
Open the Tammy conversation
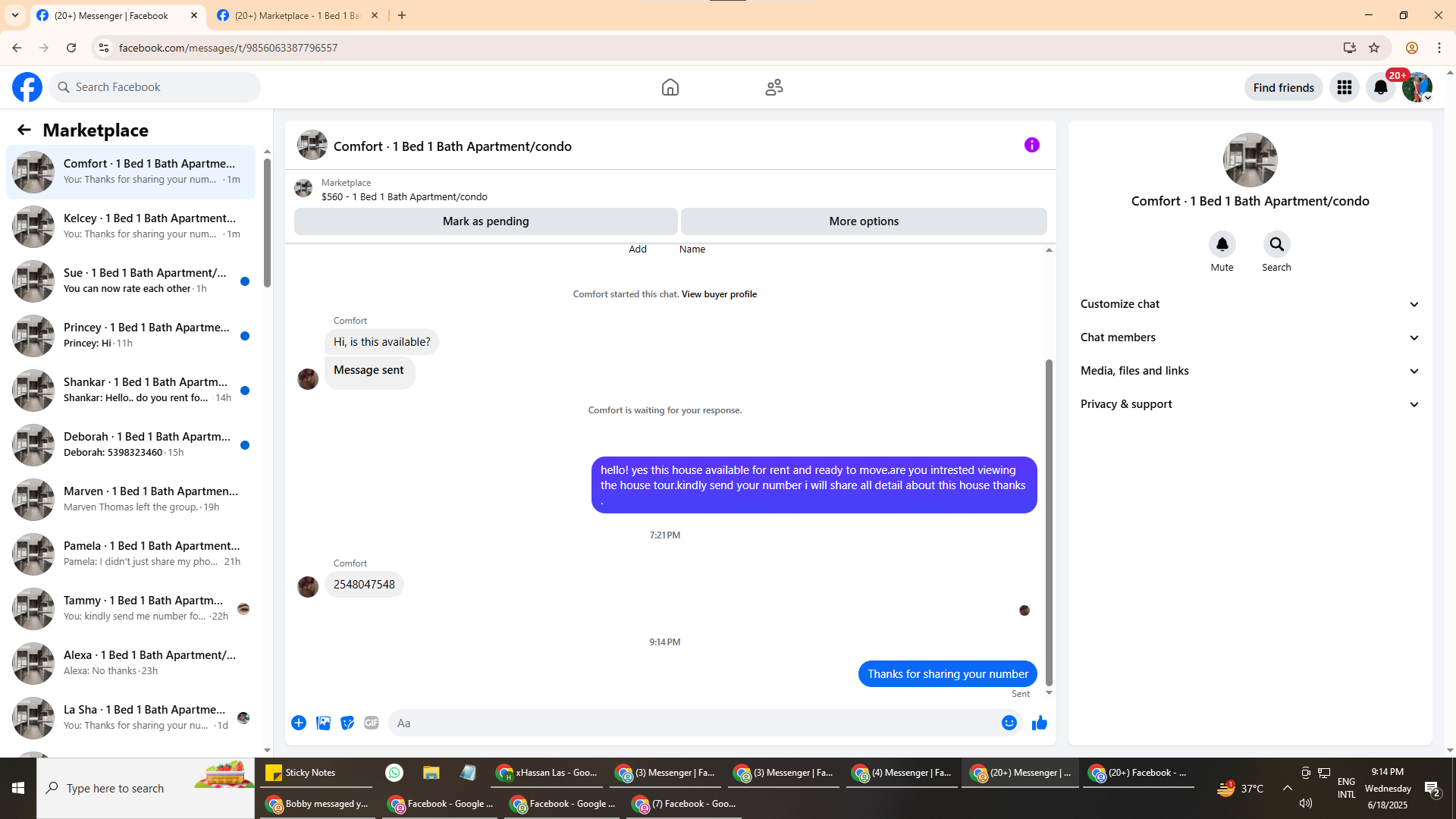click(x=130, y=608)
